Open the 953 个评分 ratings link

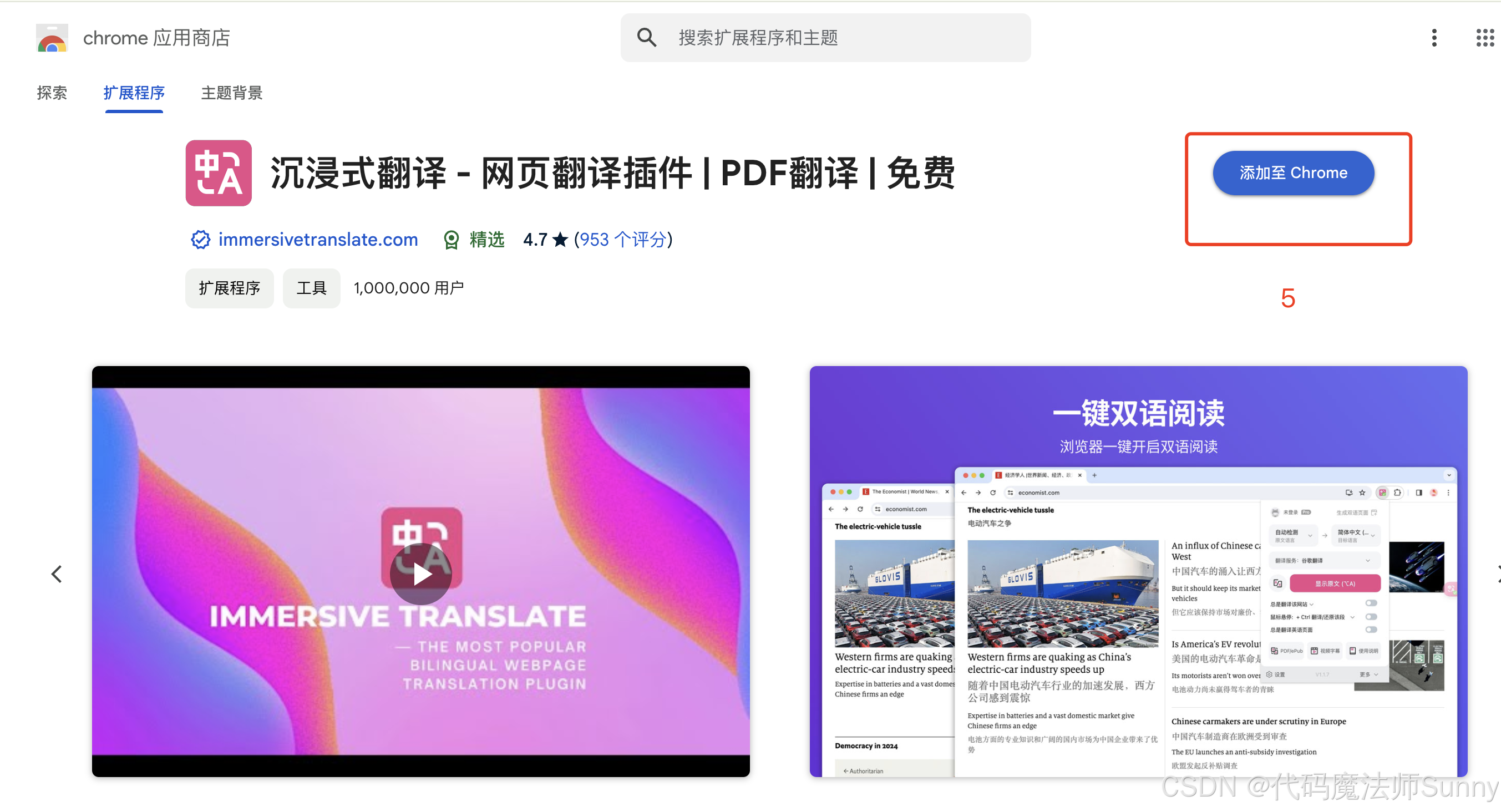623,240
